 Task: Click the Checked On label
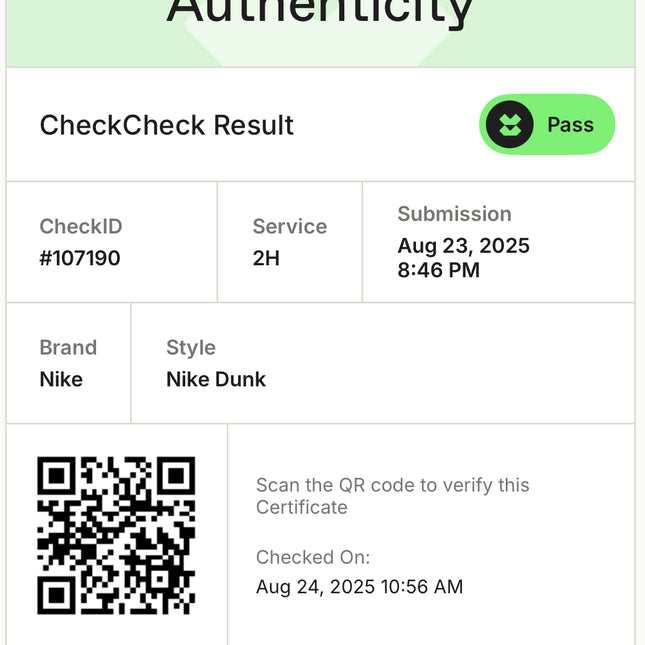pyautogui.click(x=313, y=557)
